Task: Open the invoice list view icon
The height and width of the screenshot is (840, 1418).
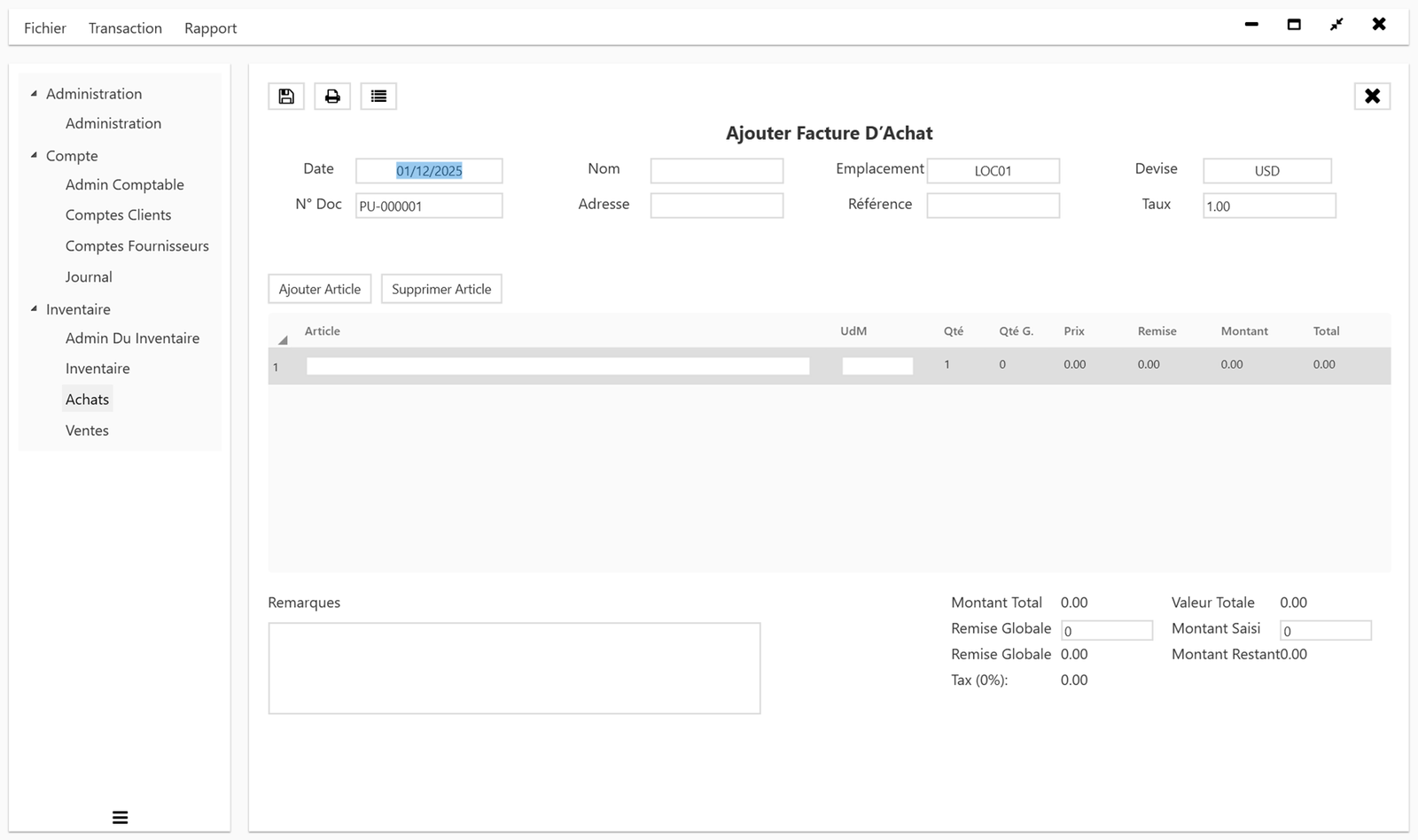Action: (x=378, y=96)
